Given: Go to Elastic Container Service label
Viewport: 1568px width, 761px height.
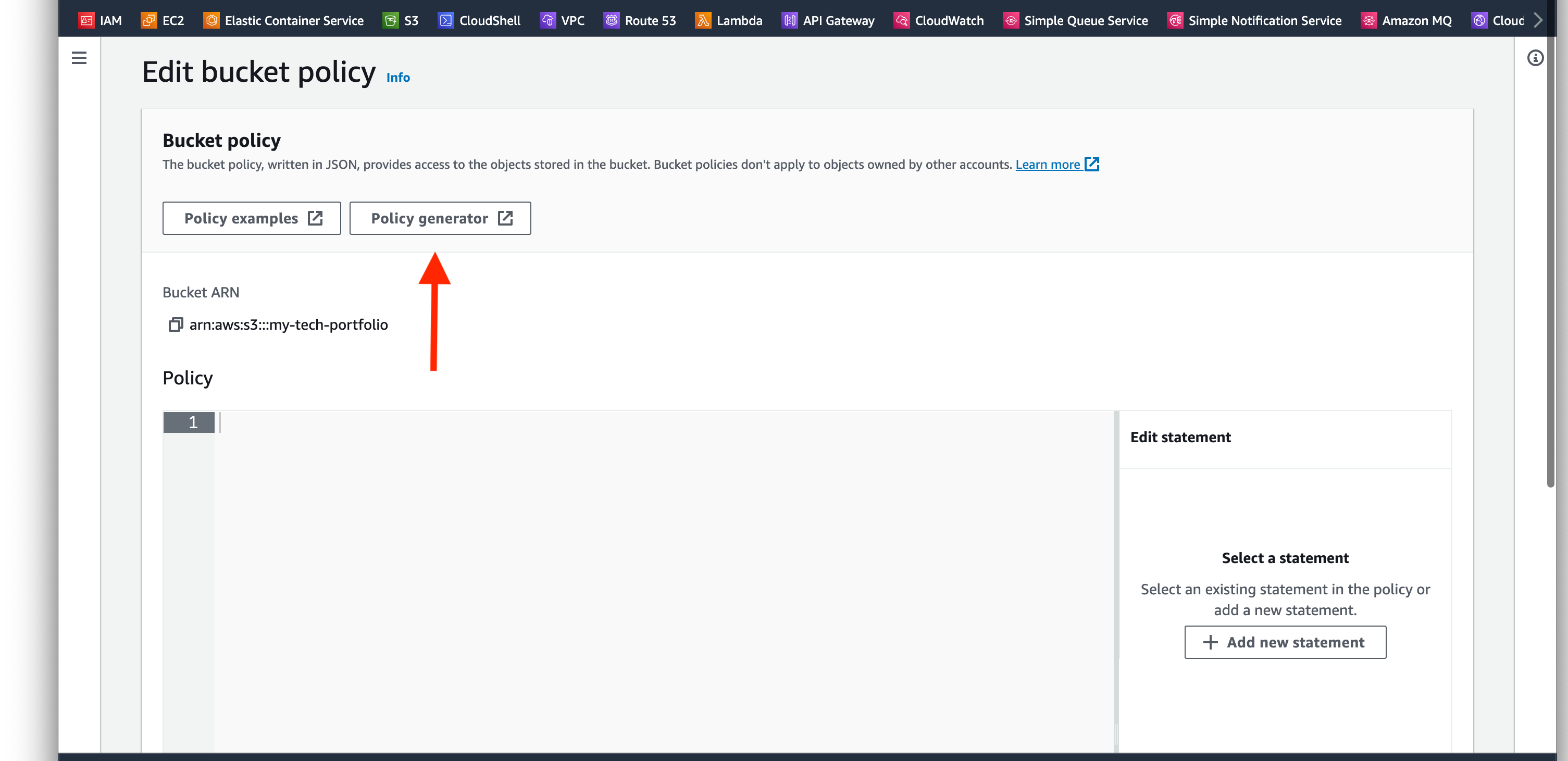Looking at the screenshot, I should click(294, 21).
